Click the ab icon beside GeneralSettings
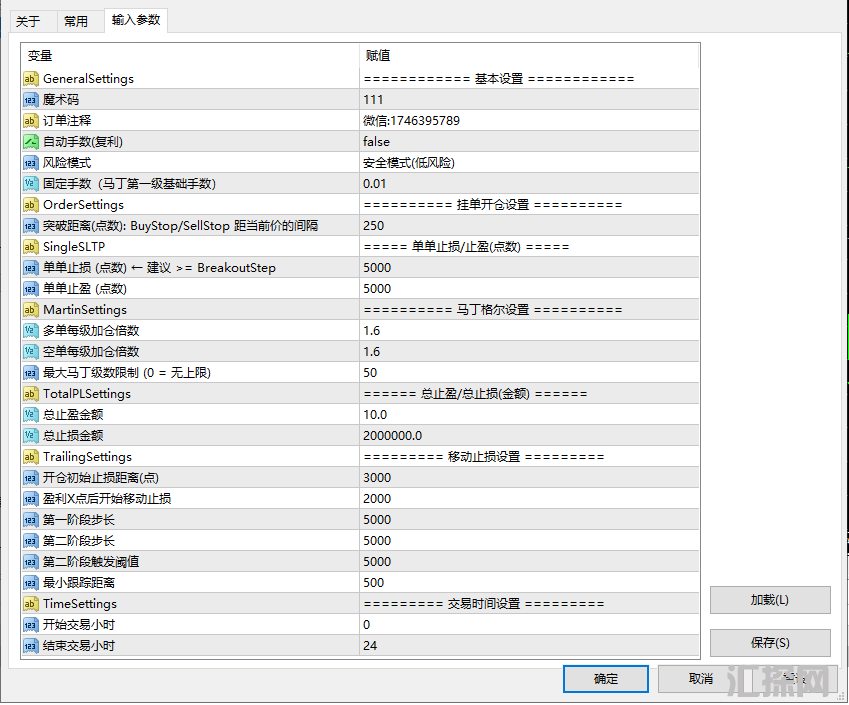 [30, 78]
